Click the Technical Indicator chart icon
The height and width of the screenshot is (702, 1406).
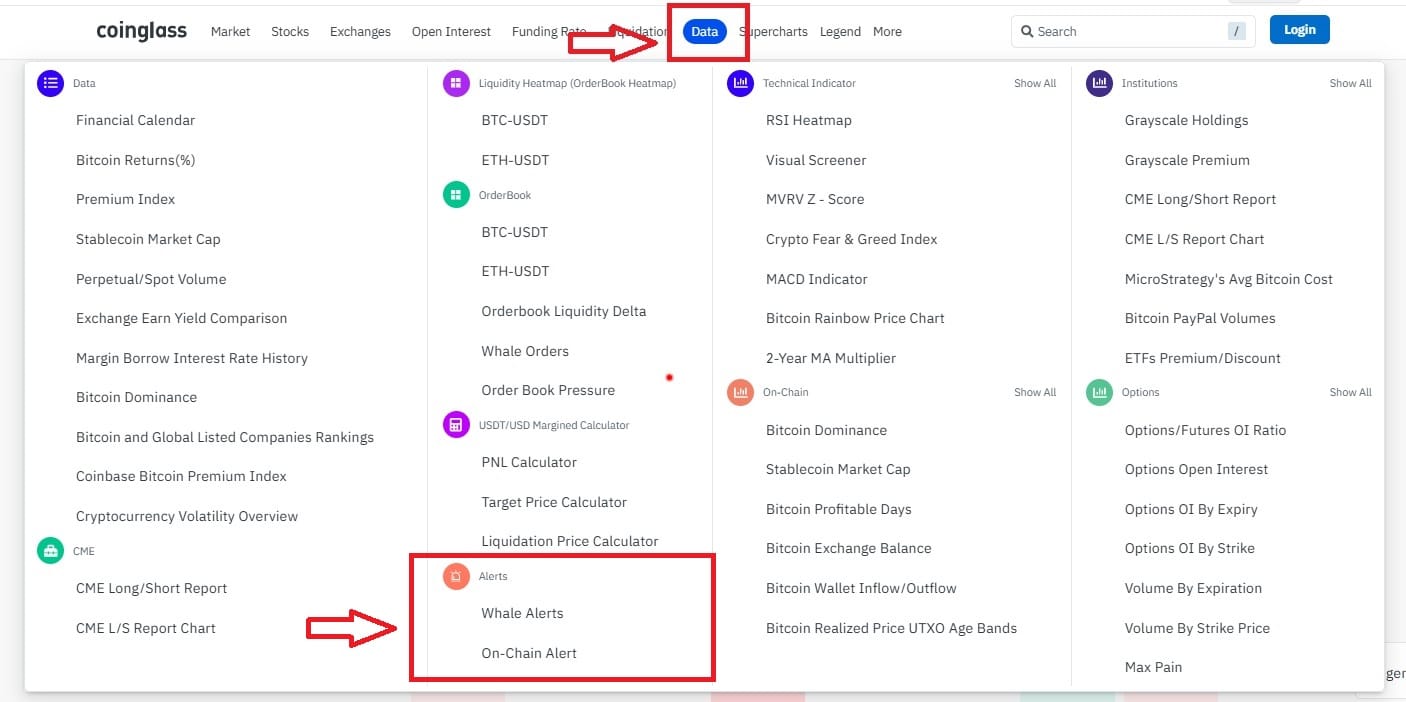[740, 83]
